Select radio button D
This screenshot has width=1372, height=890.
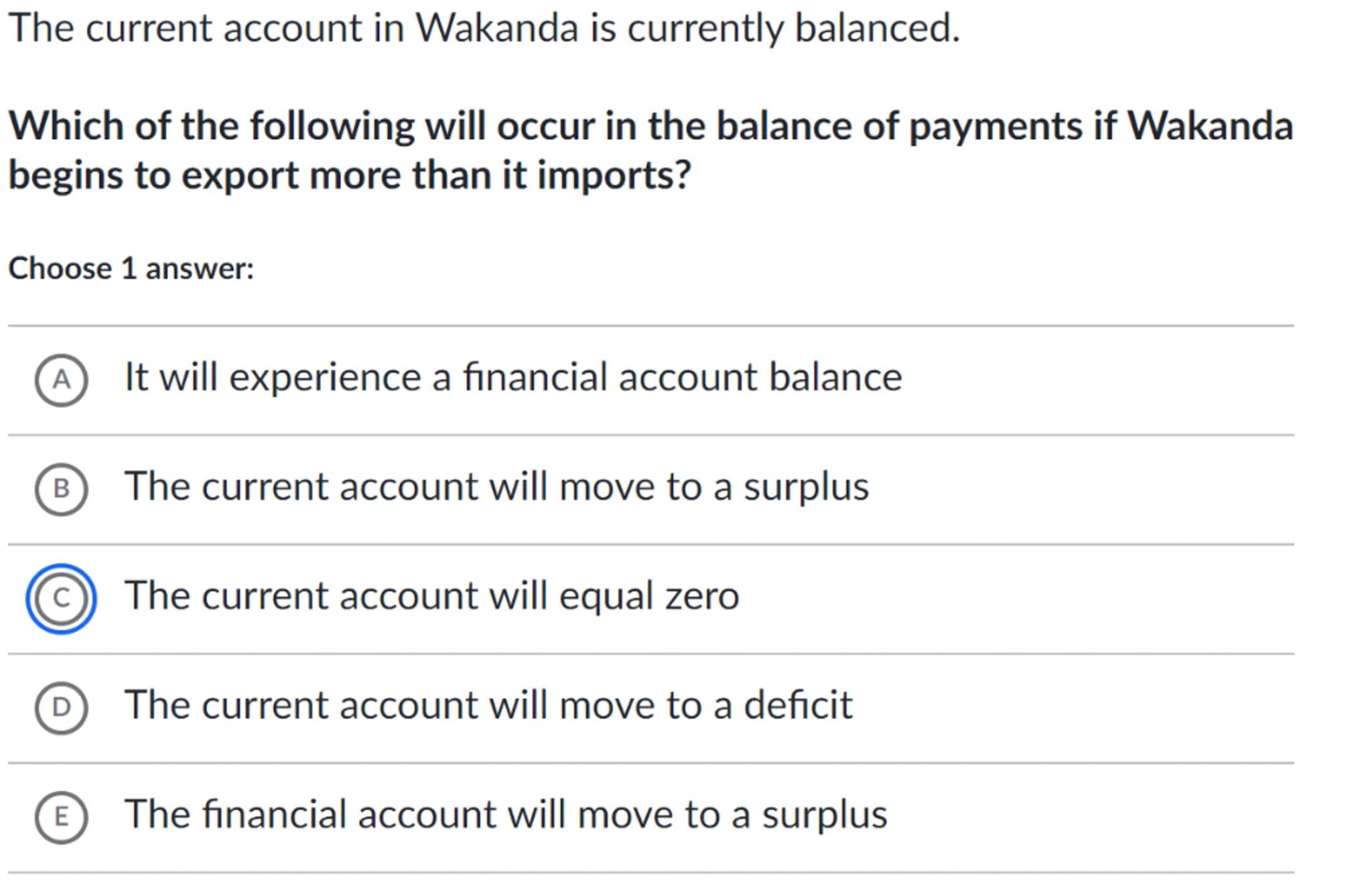61,707
